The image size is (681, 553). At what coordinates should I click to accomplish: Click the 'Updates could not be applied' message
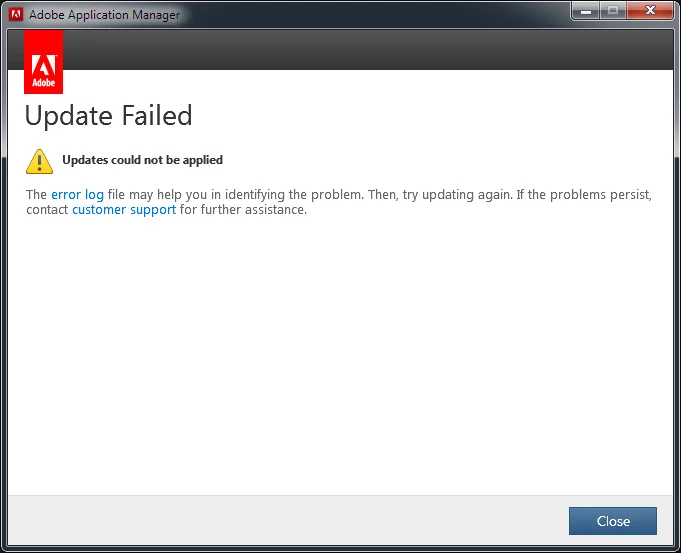[142, 160]
